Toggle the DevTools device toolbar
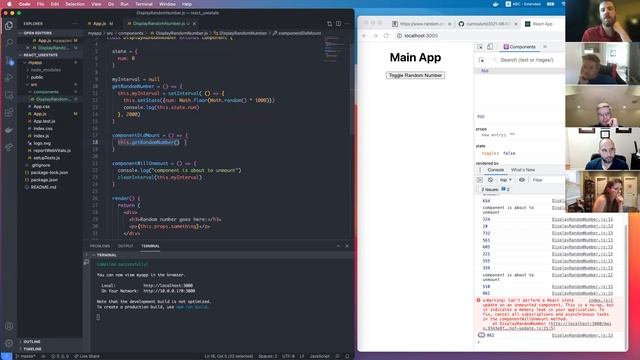This screenshot has height=360, width=640. 490,47
